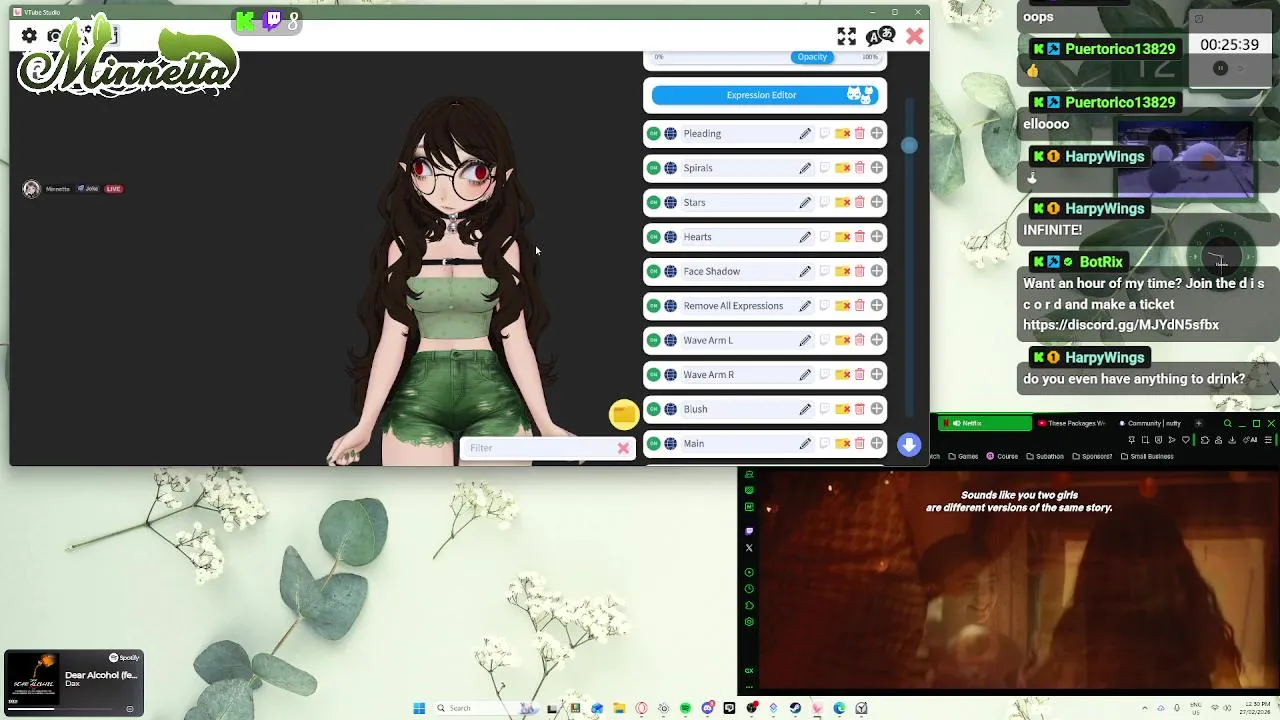The image size is (1280, 720).
Task: Toggle the ON switch for Blush
Action: [653, 409]
